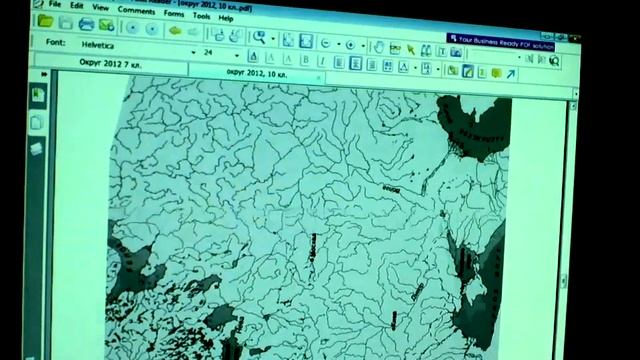Open the bookmarks panel in sidebar
This screenshot has height=360, width=640.
pos(37,95)
